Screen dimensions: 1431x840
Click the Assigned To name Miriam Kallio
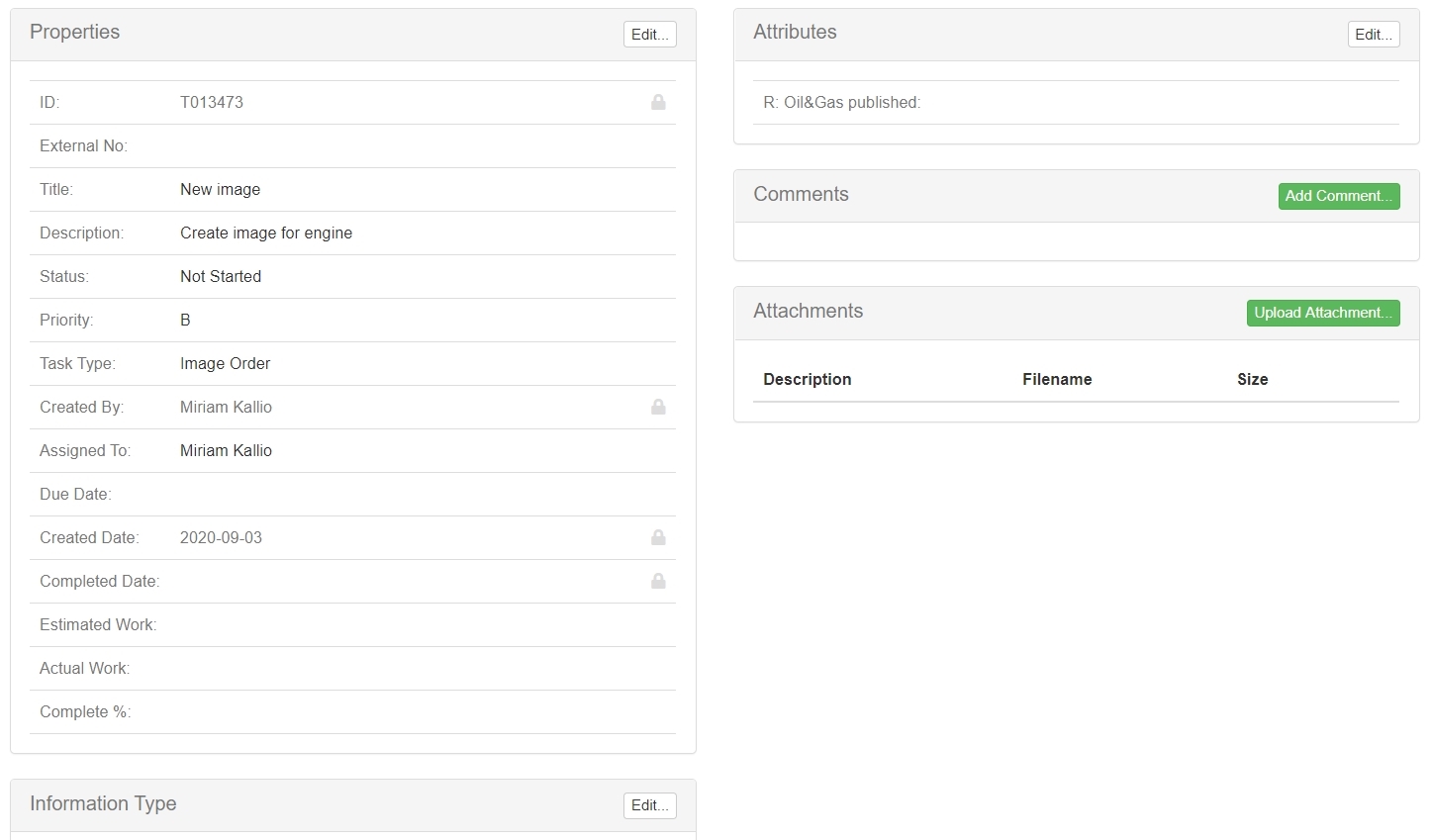pyautogui.click(x=226, y=450)
